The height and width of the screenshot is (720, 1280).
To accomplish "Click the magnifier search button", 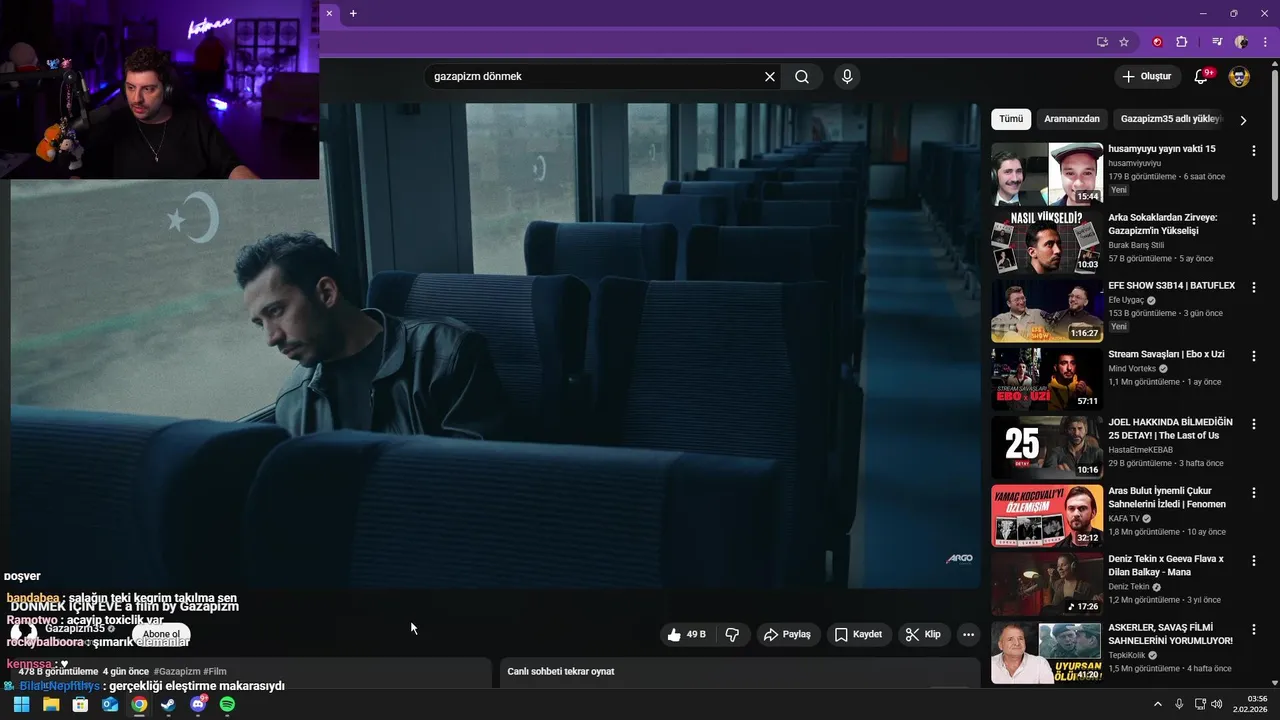I will tap(802, 77).
